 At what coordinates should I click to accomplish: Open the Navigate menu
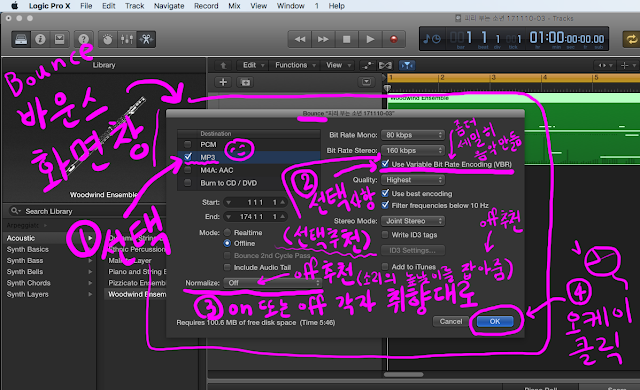coord(169,6)
